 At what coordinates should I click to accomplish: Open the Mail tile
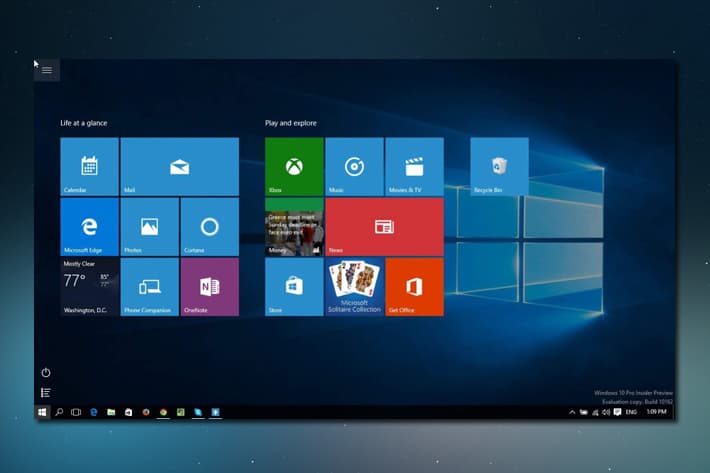180,167
